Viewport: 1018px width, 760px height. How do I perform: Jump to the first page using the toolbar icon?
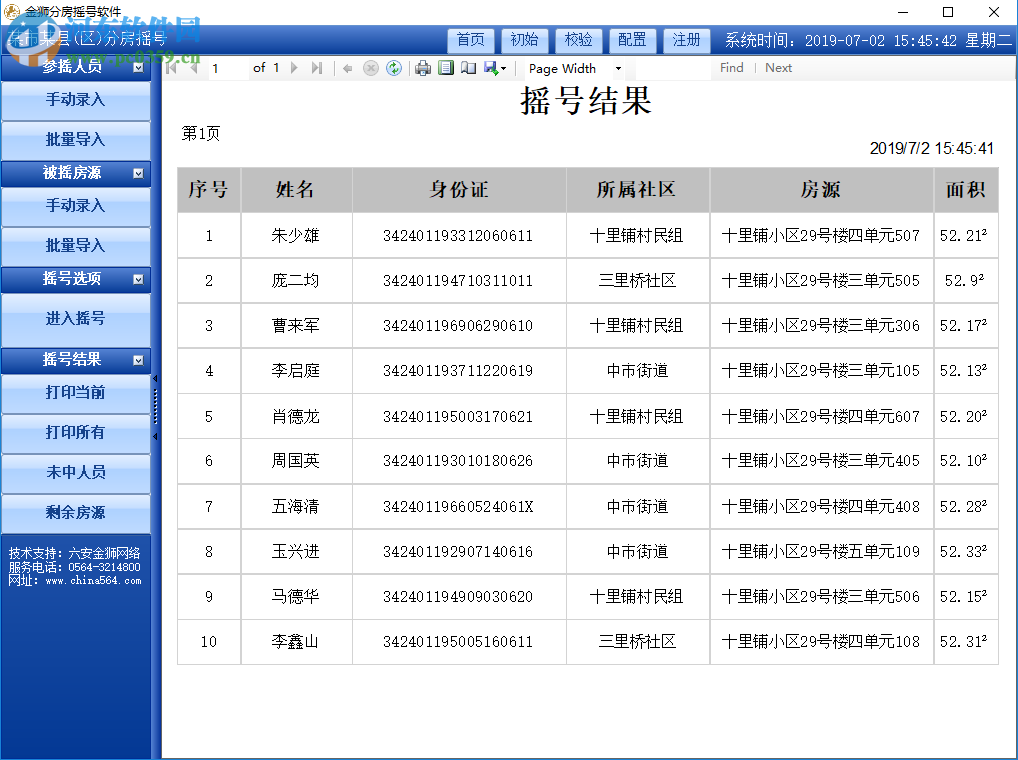(x=171, y=68)
